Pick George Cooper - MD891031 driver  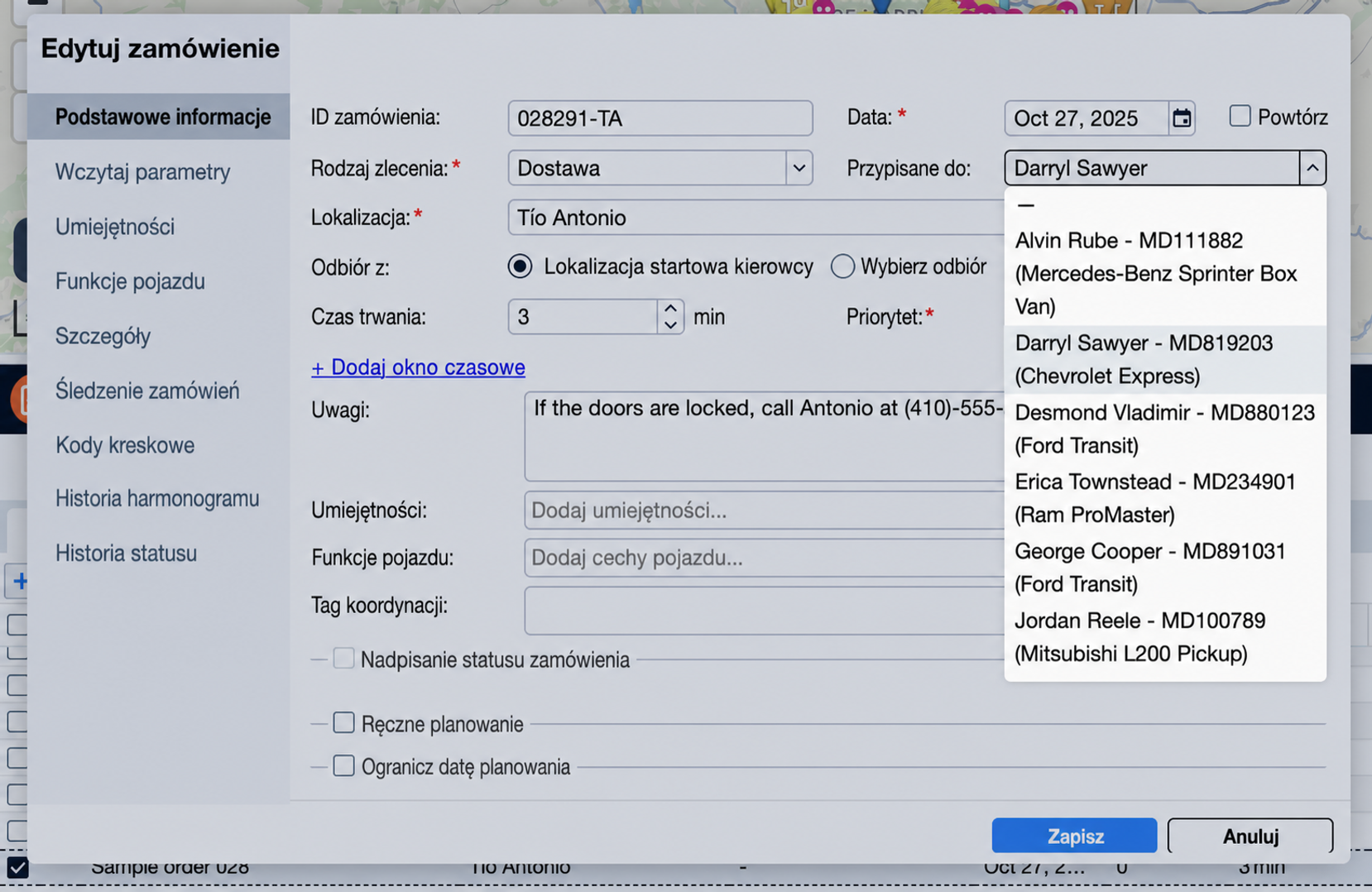(1165, 568)
